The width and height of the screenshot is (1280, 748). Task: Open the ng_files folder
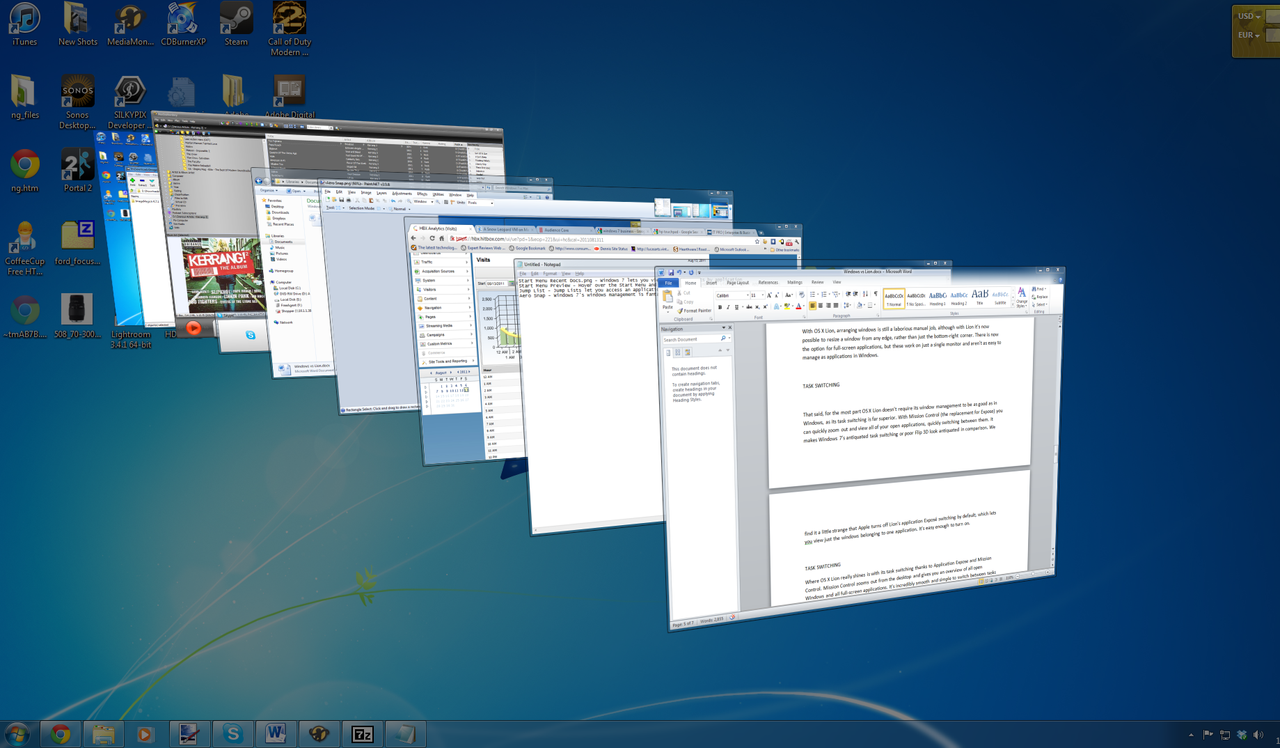coord(25,96)
